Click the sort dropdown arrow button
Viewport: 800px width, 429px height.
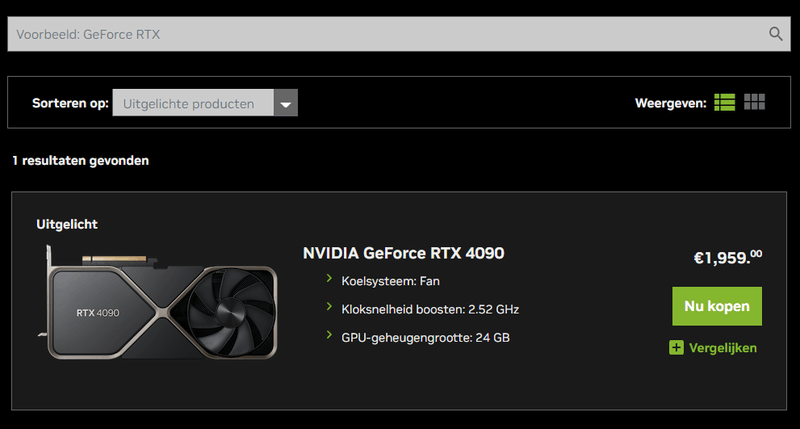pos(286,103)
